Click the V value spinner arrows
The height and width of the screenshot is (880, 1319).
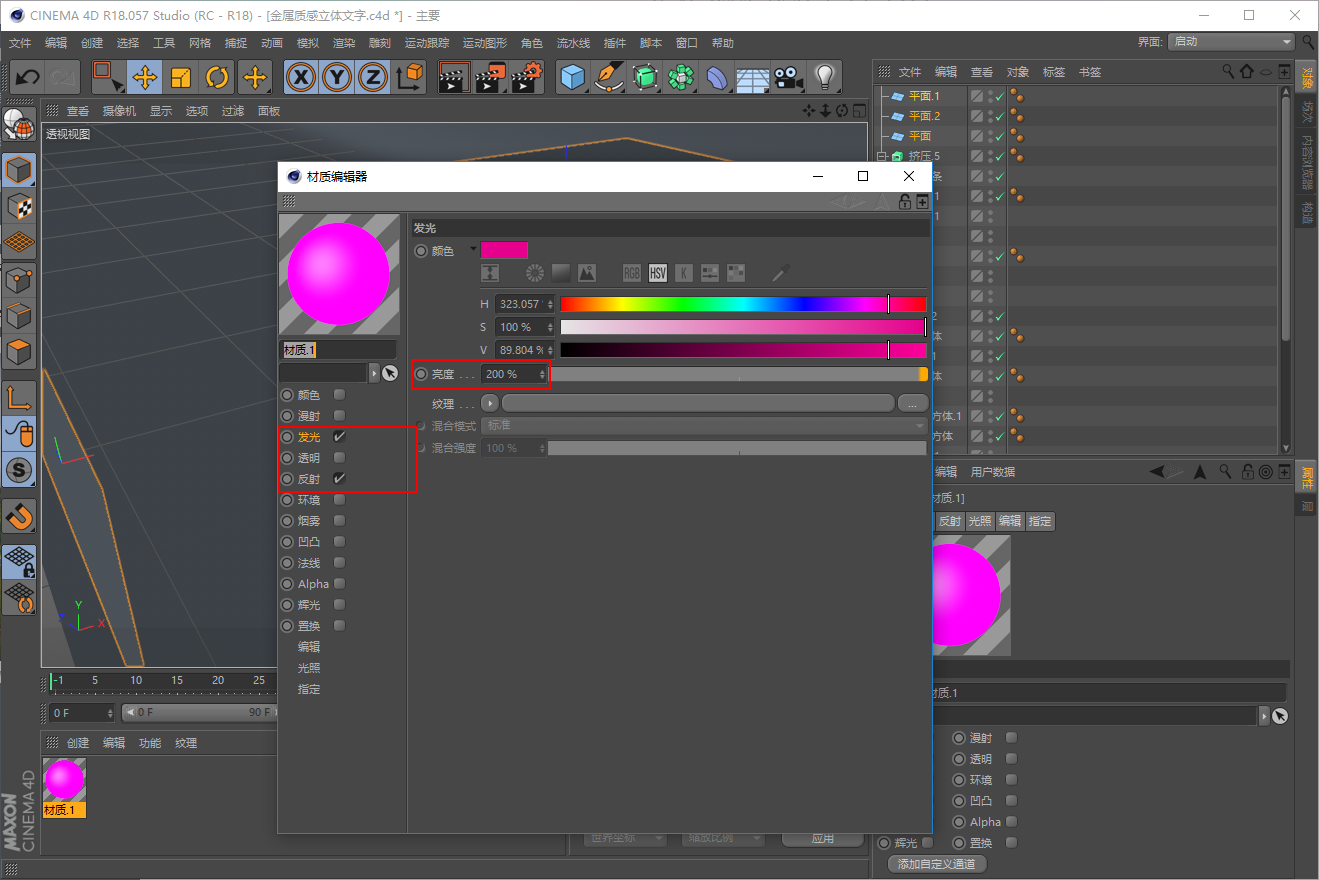pos(548,350)
